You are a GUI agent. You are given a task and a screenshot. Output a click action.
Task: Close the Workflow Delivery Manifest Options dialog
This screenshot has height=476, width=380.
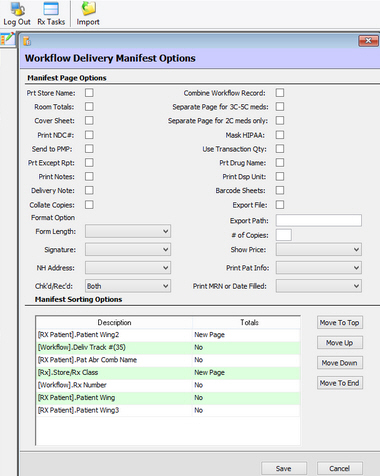pyautogui.click(x=368, y=41)
